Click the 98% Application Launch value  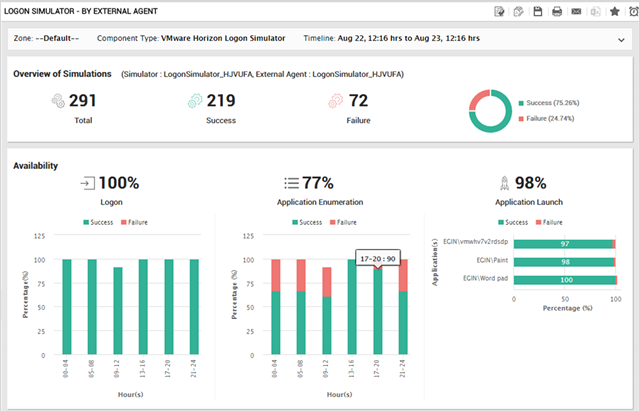point(531,183)
